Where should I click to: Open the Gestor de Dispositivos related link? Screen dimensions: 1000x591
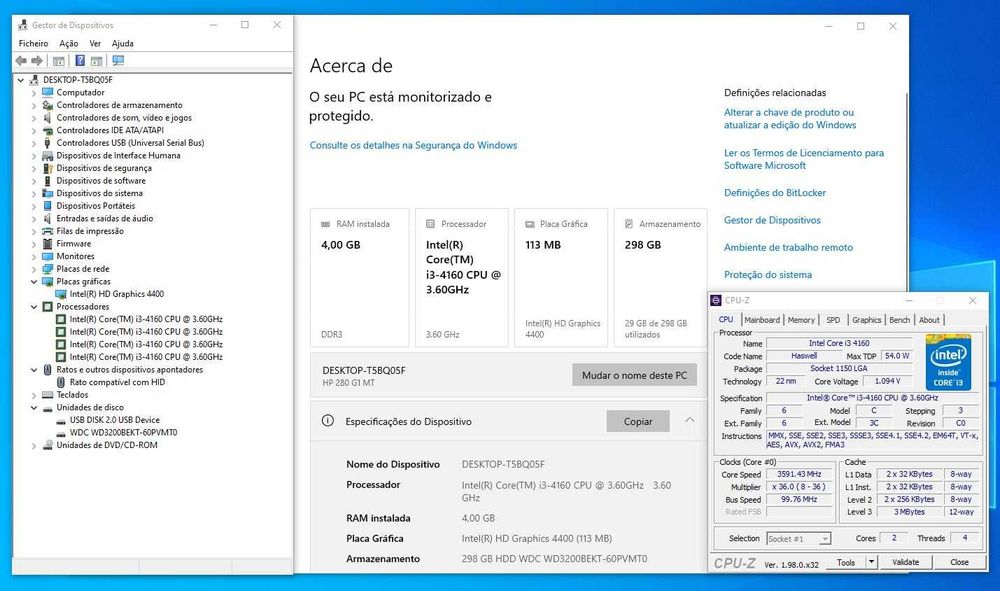(x=772, y=220)
